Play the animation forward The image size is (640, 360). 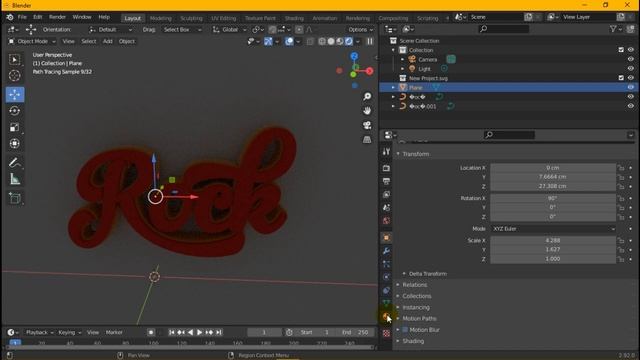tap(200, 332)
